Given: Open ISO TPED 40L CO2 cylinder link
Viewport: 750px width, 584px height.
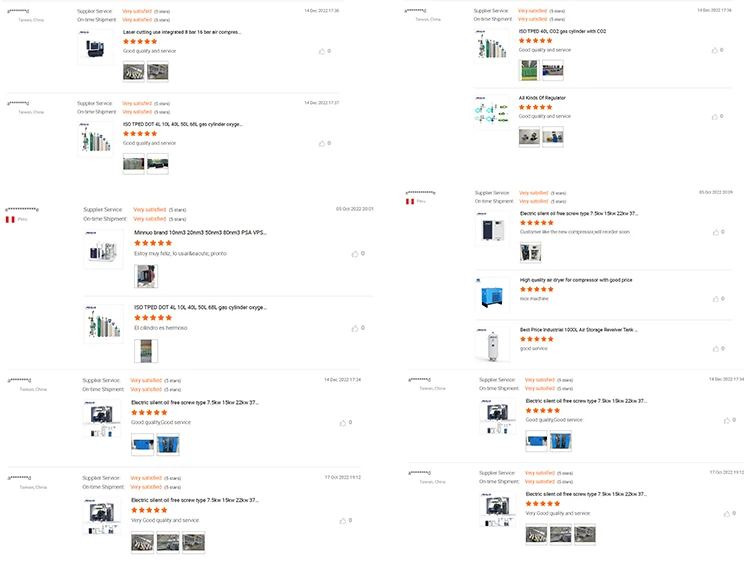Looking at the screenshot, I should click(x=562, y=31).
